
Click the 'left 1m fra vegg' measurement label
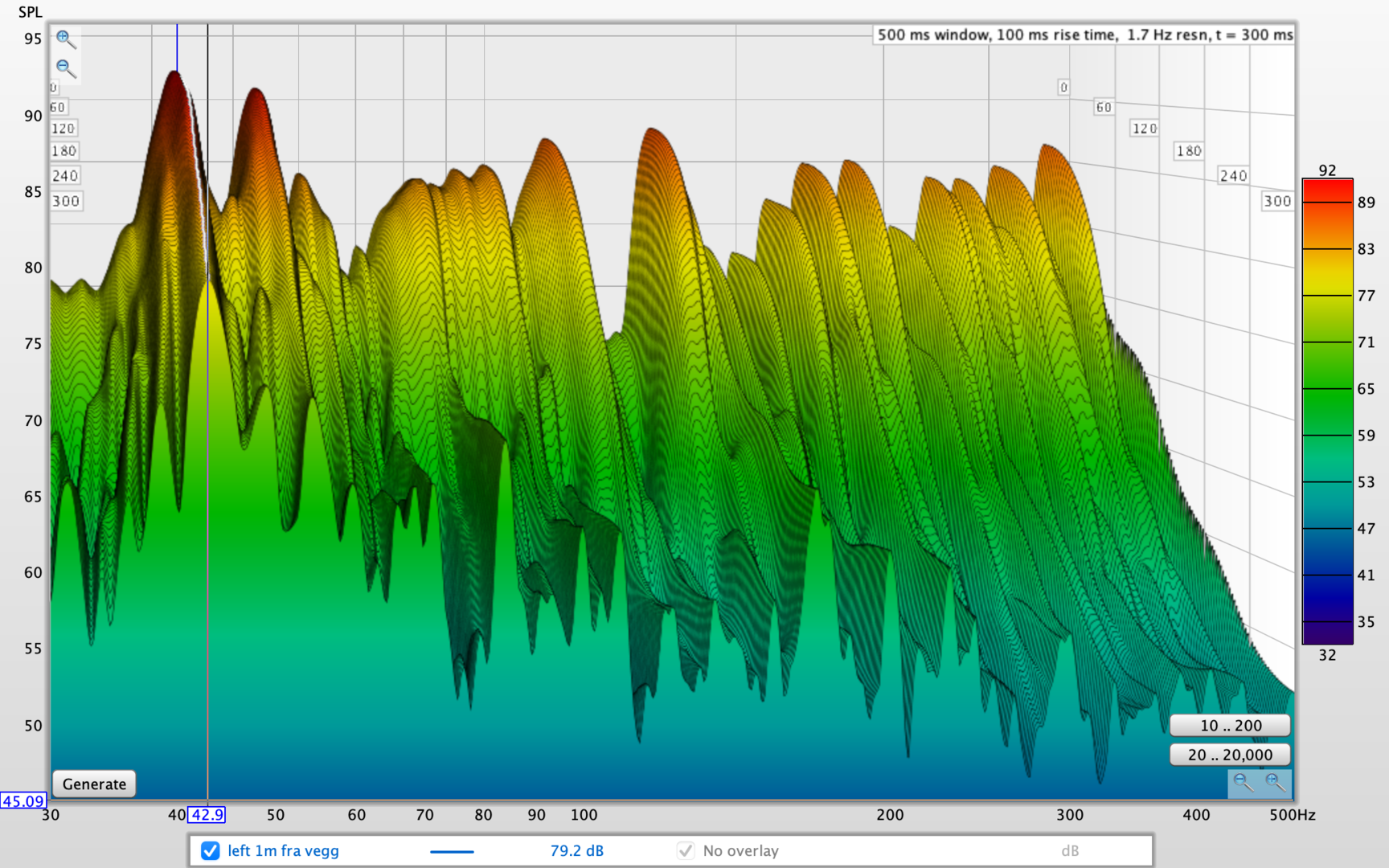tap(283, 850)
